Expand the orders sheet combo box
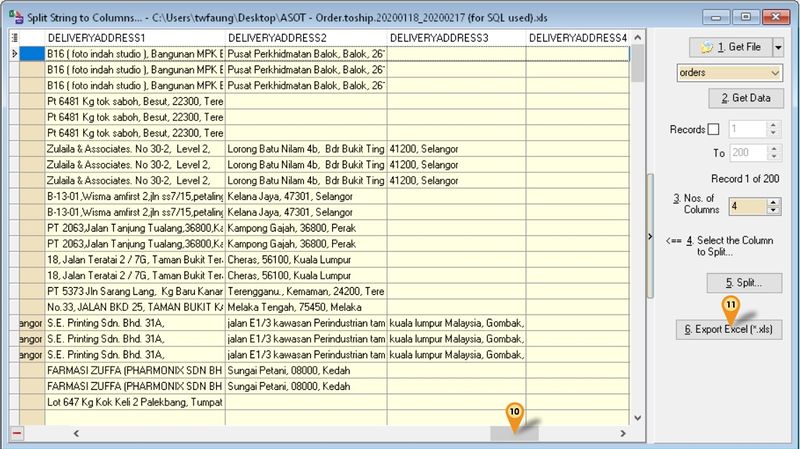The image size is (800, 449). tap(774, 73)
